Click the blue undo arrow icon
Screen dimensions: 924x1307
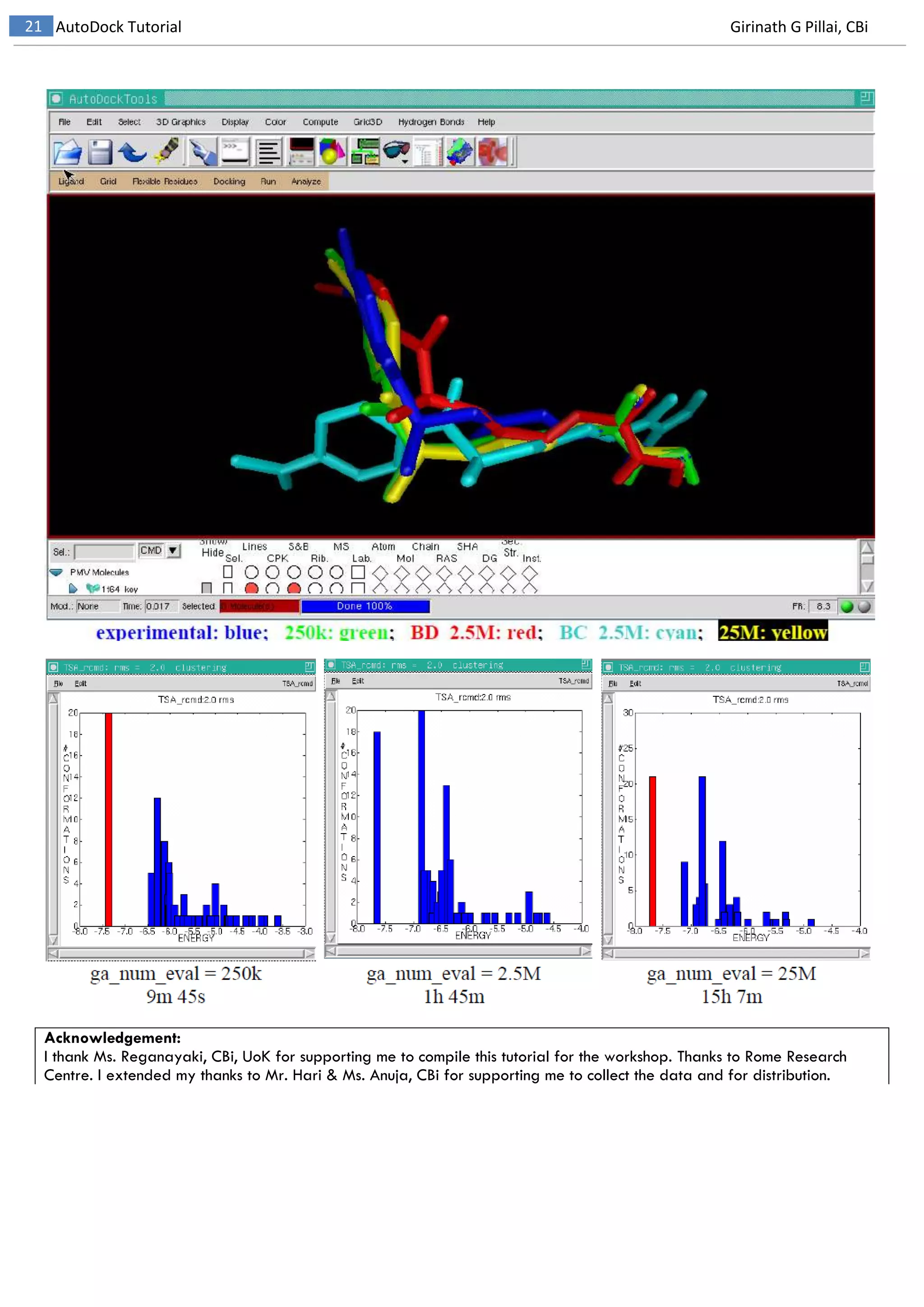click(x=132, y=152)
